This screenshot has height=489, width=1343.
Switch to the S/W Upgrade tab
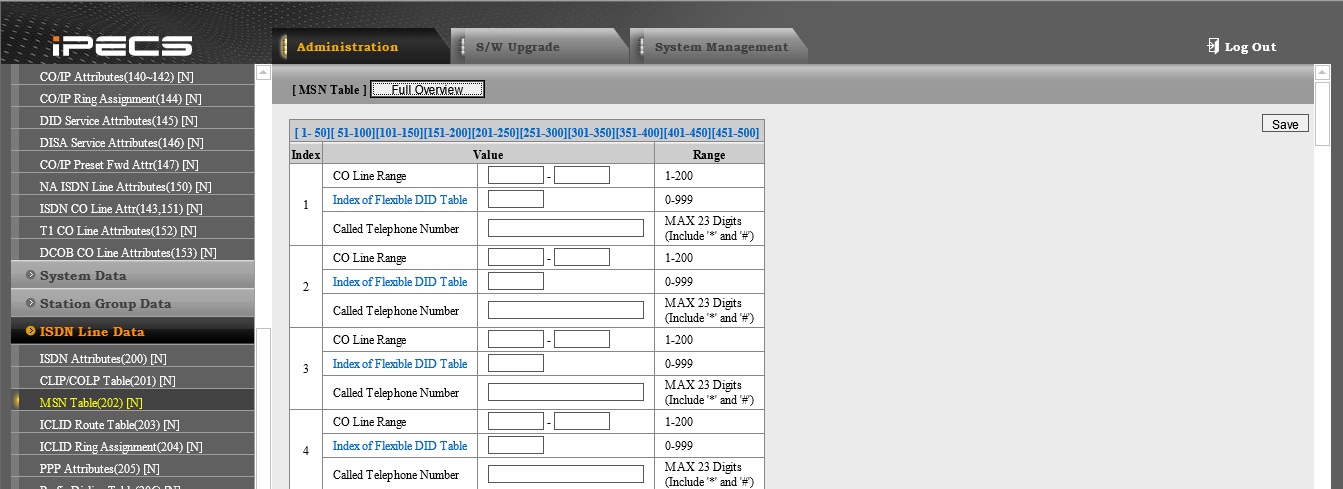point(517,47)
